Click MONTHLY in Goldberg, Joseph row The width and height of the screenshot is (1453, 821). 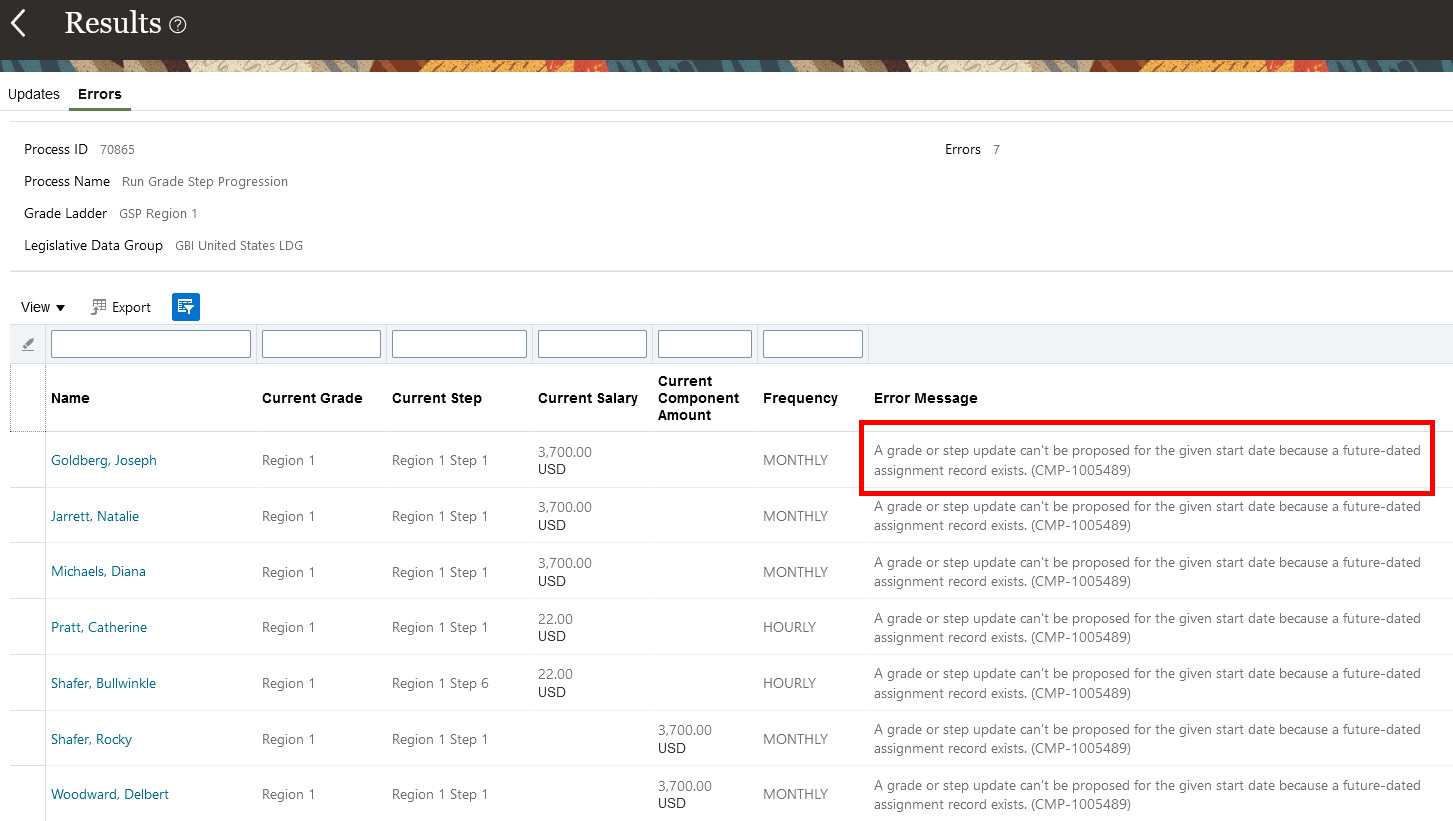(x=795, y=460)
